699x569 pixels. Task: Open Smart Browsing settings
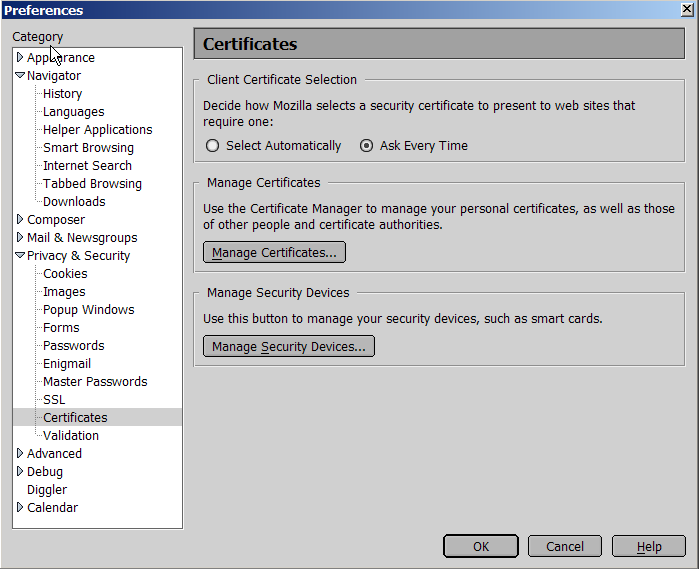(x=88, y=148)
